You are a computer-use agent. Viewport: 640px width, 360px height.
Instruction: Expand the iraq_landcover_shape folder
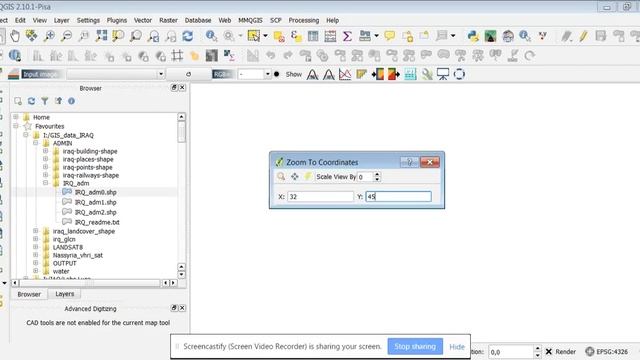(36, 231)
